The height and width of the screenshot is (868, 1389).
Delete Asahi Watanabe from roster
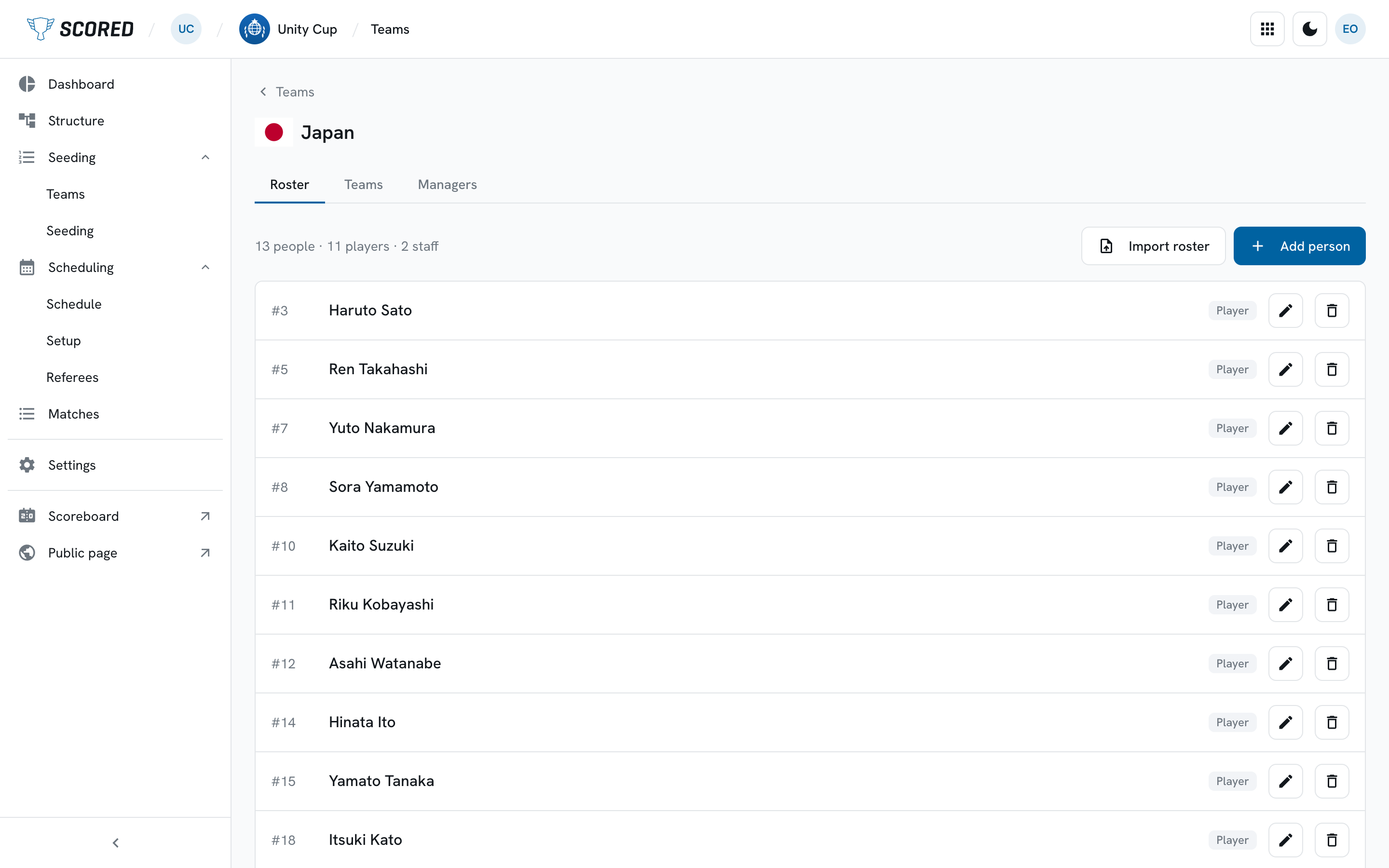[x=1332, y=664]
